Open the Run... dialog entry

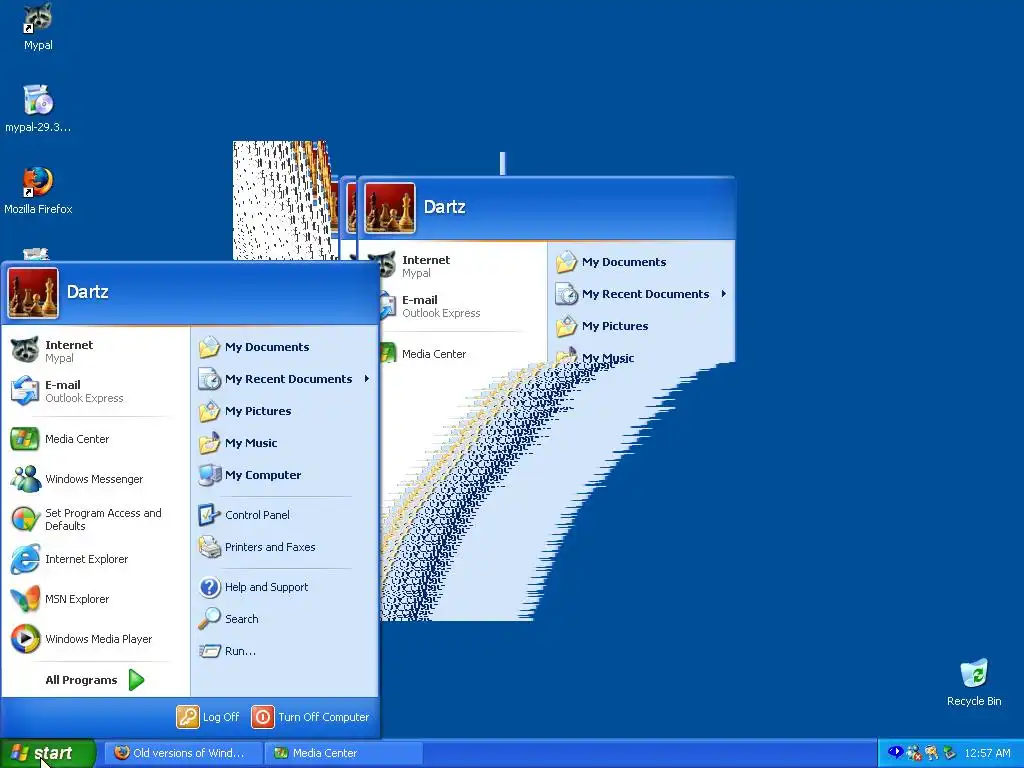click(285, 650)
